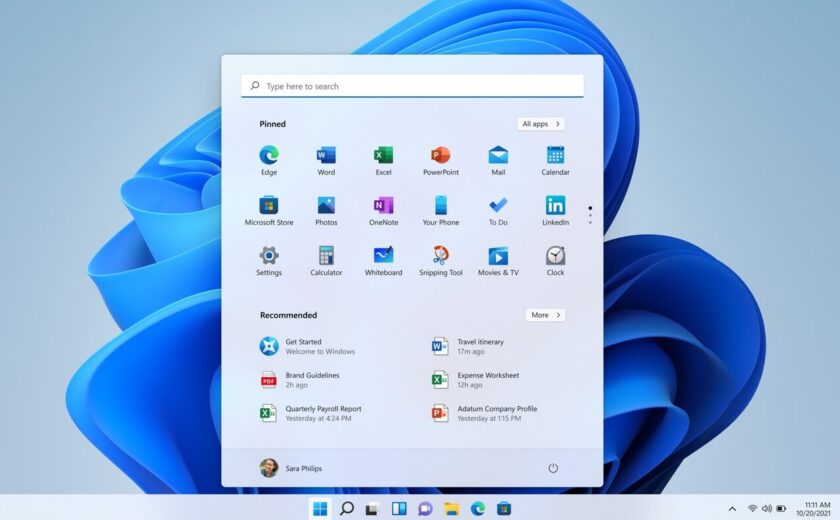This screenshot has height=520, width=840.
Task: Open the Brand Guidelines PDF
Action: coord(300,380)
